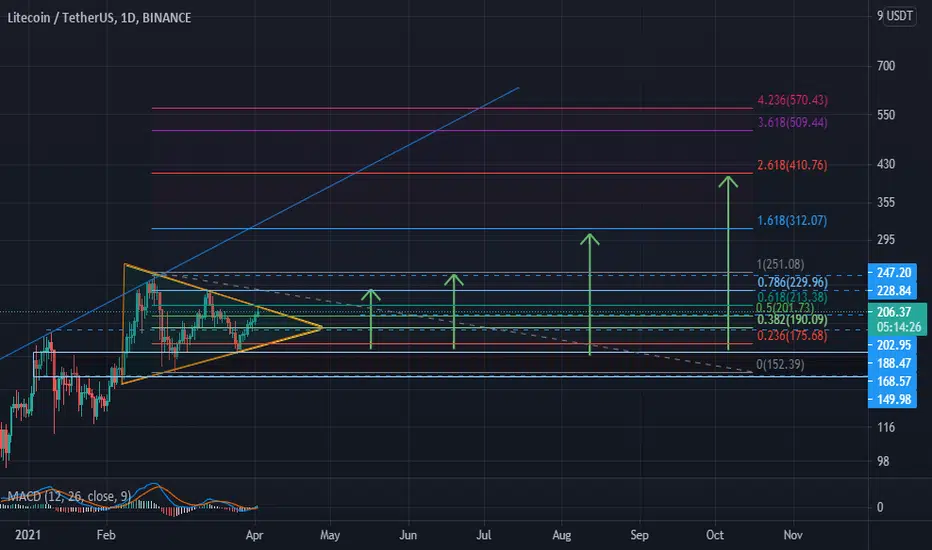Screen dimensions: 932x550
Task: Click the Litecoin / TetherUS chart title
Action: coord(99,18)
